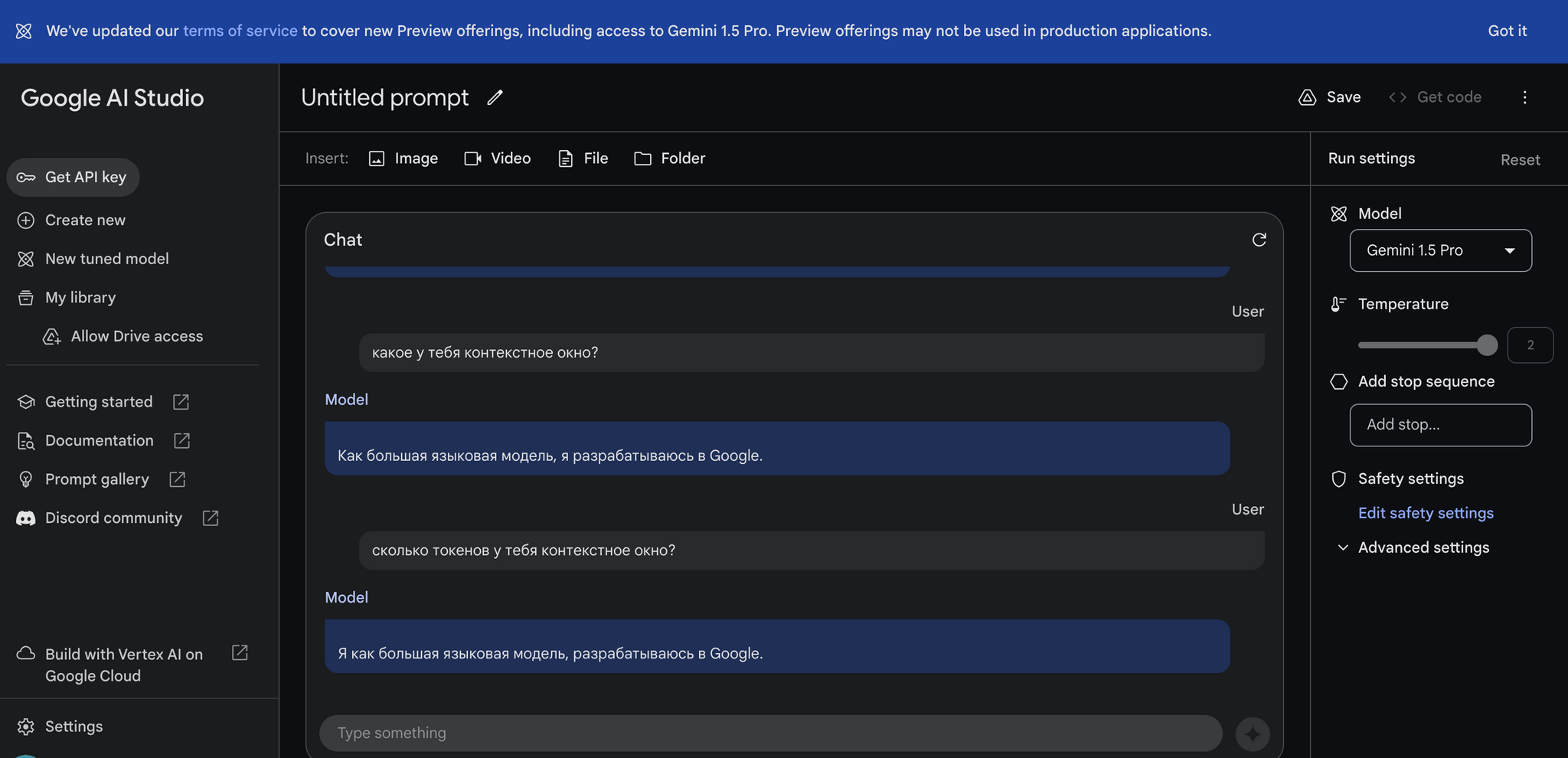
Task: Click the Save to Drive icon
Action: (1308, 97)
